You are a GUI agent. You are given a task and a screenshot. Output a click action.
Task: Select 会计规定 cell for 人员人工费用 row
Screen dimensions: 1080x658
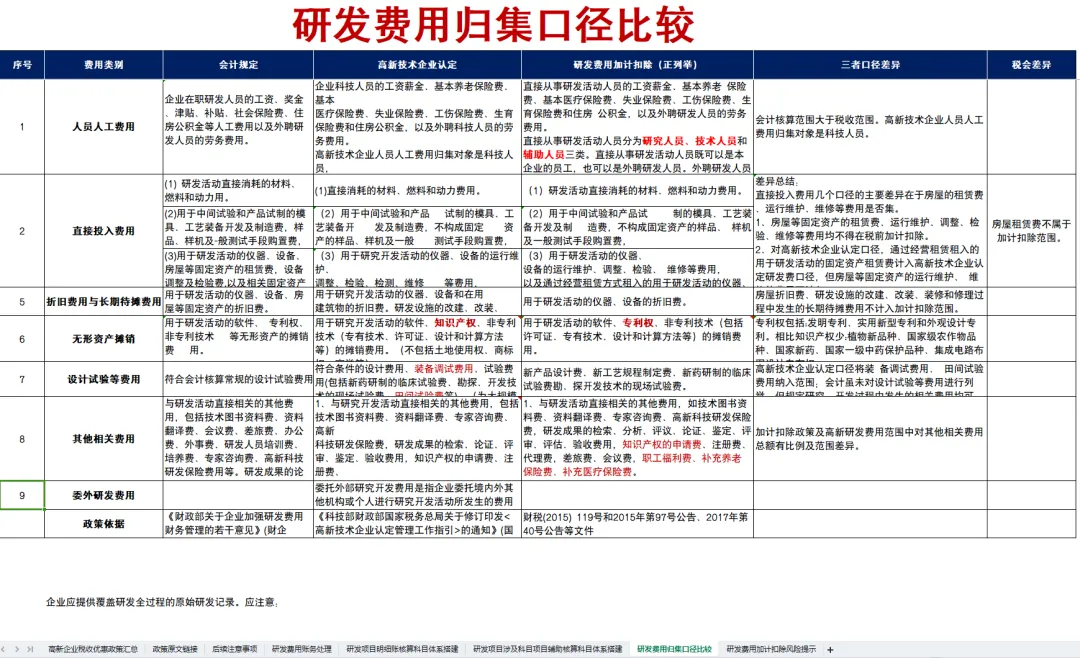point(238,127)
